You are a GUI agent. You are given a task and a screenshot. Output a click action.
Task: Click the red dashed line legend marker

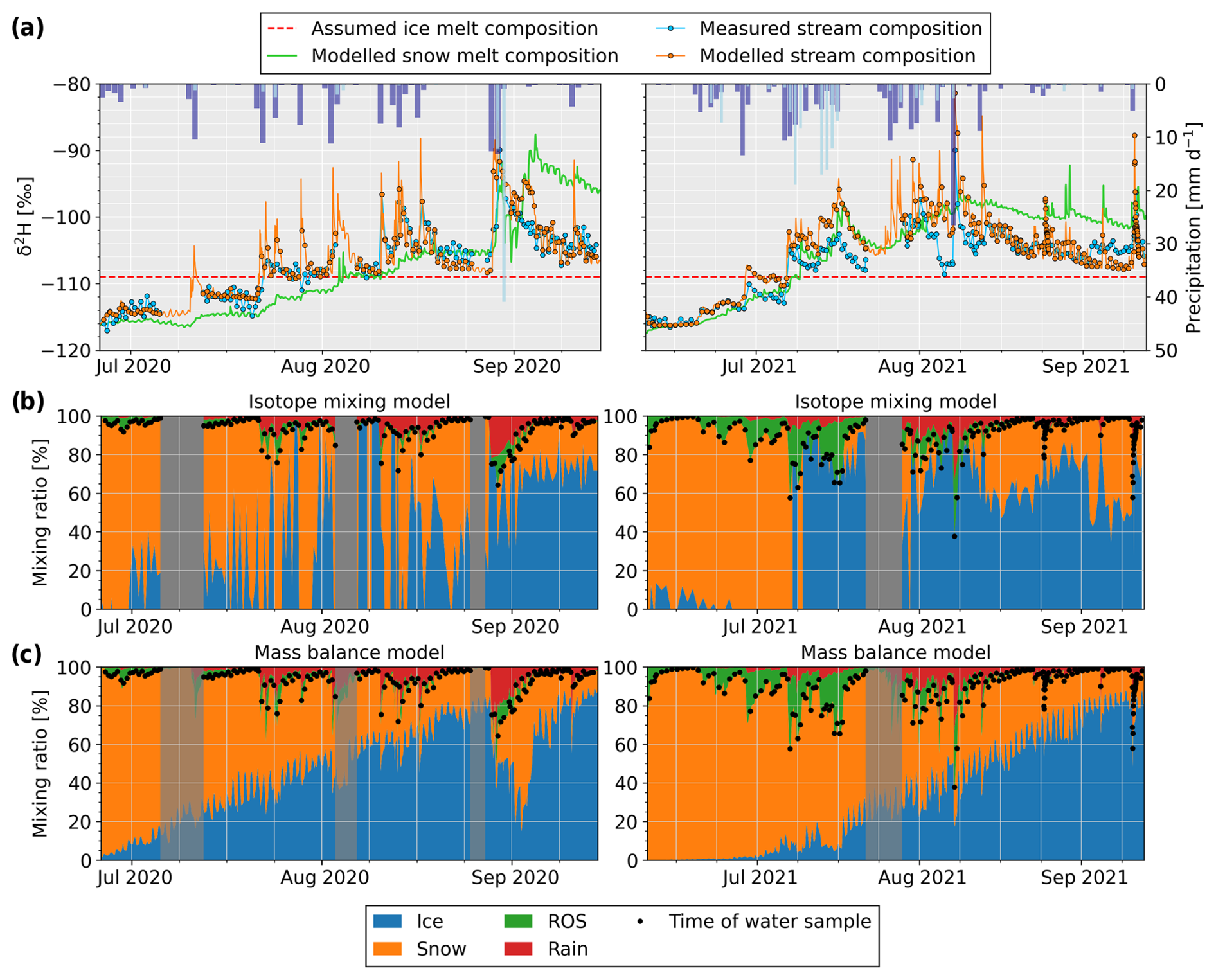tap(282, 29)
